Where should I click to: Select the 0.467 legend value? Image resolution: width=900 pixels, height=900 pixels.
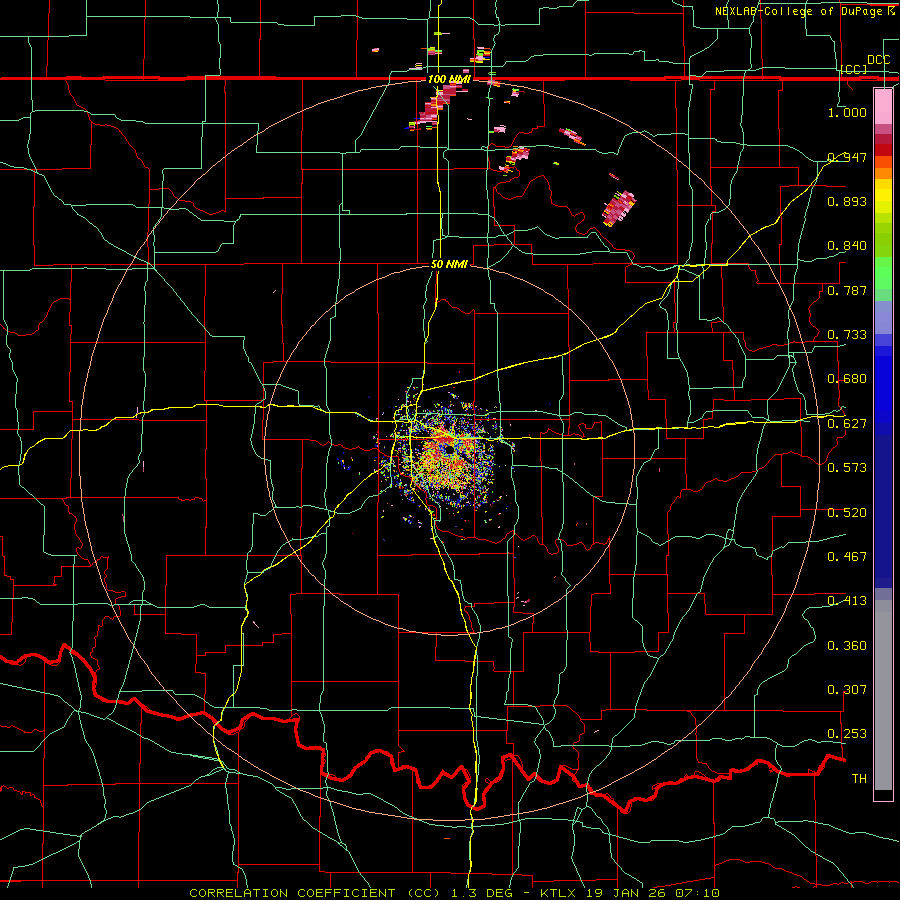coord(847,557)
